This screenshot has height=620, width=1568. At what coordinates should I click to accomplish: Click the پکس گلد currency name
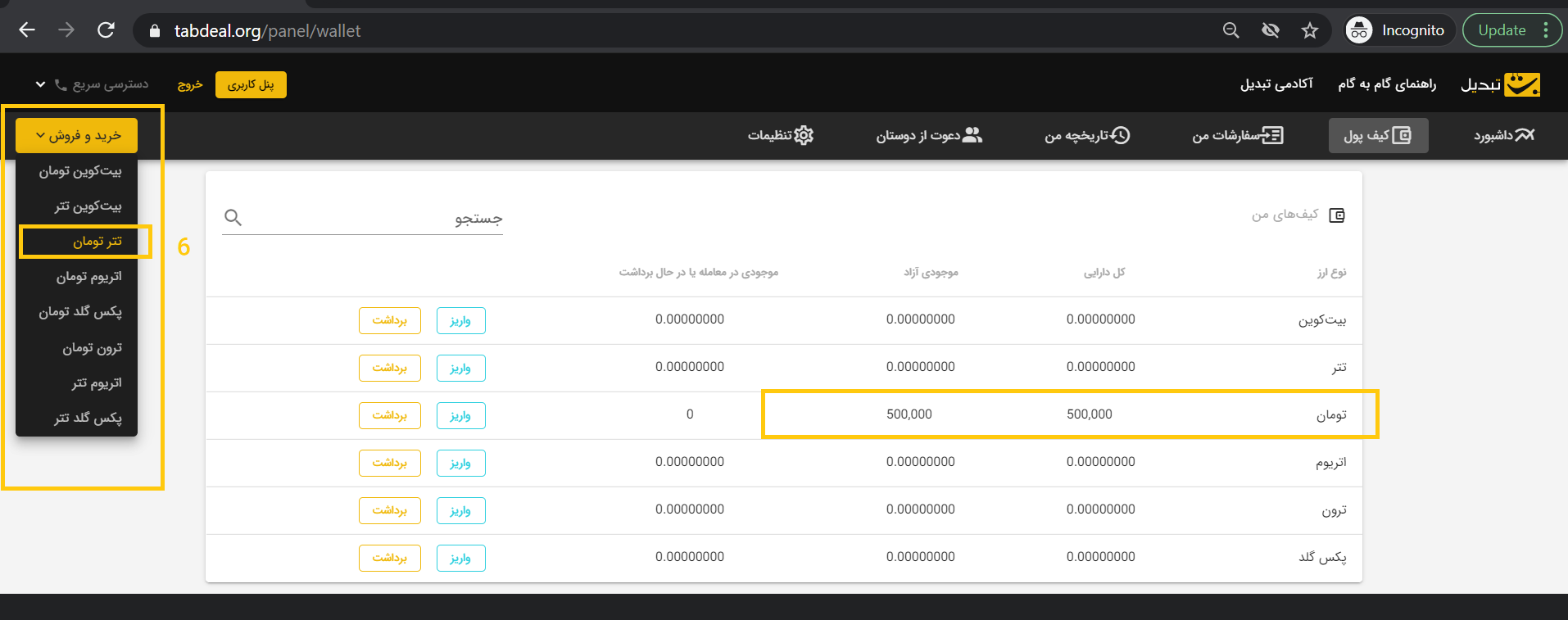point(1322,557)
